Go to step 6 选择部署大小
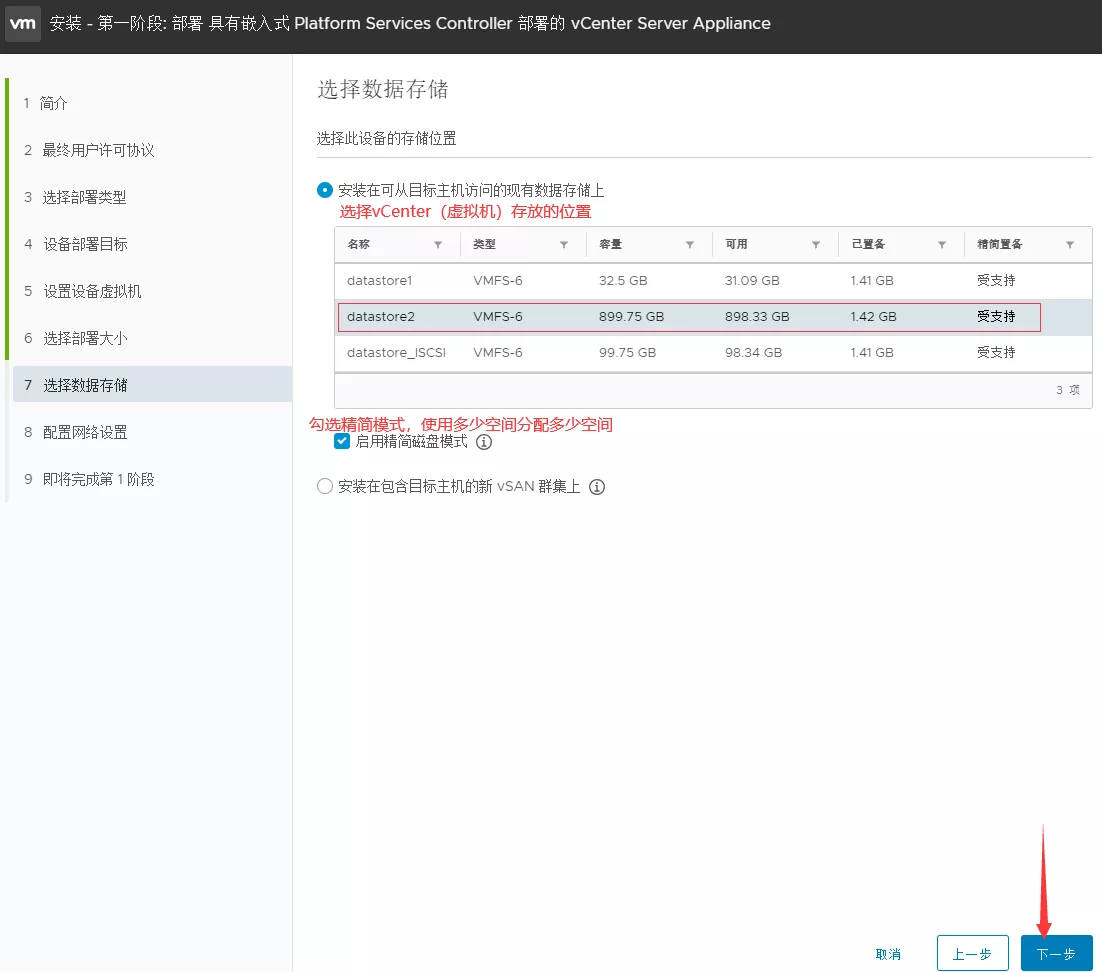The height and width of the screenshot is (972, 1102). pos(85,338)
